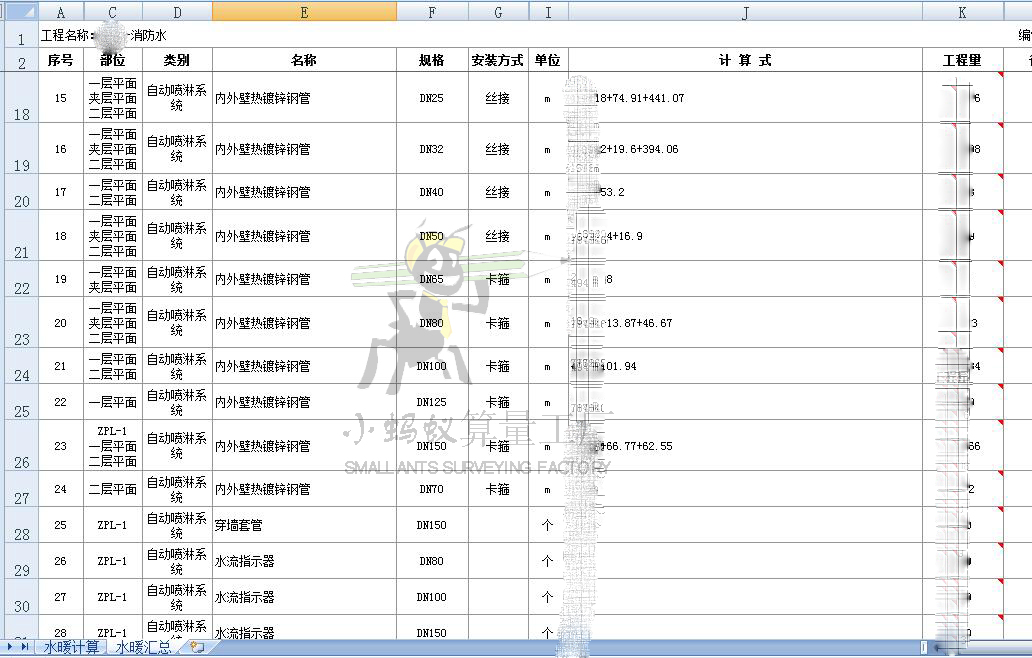The width and height of the screenshot is (1032, 658).
Task: Click the column K header
Action: [x=962, y=12]
